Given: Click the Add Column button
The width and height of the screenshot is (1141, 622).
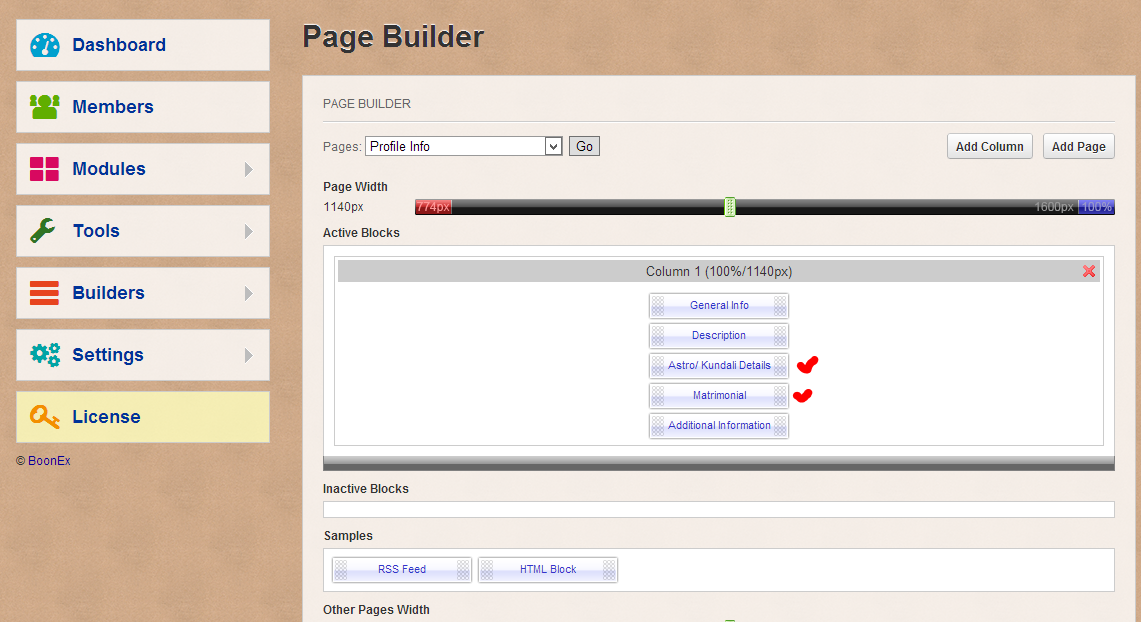Looking at the screenshot, I should coord(989,146).
